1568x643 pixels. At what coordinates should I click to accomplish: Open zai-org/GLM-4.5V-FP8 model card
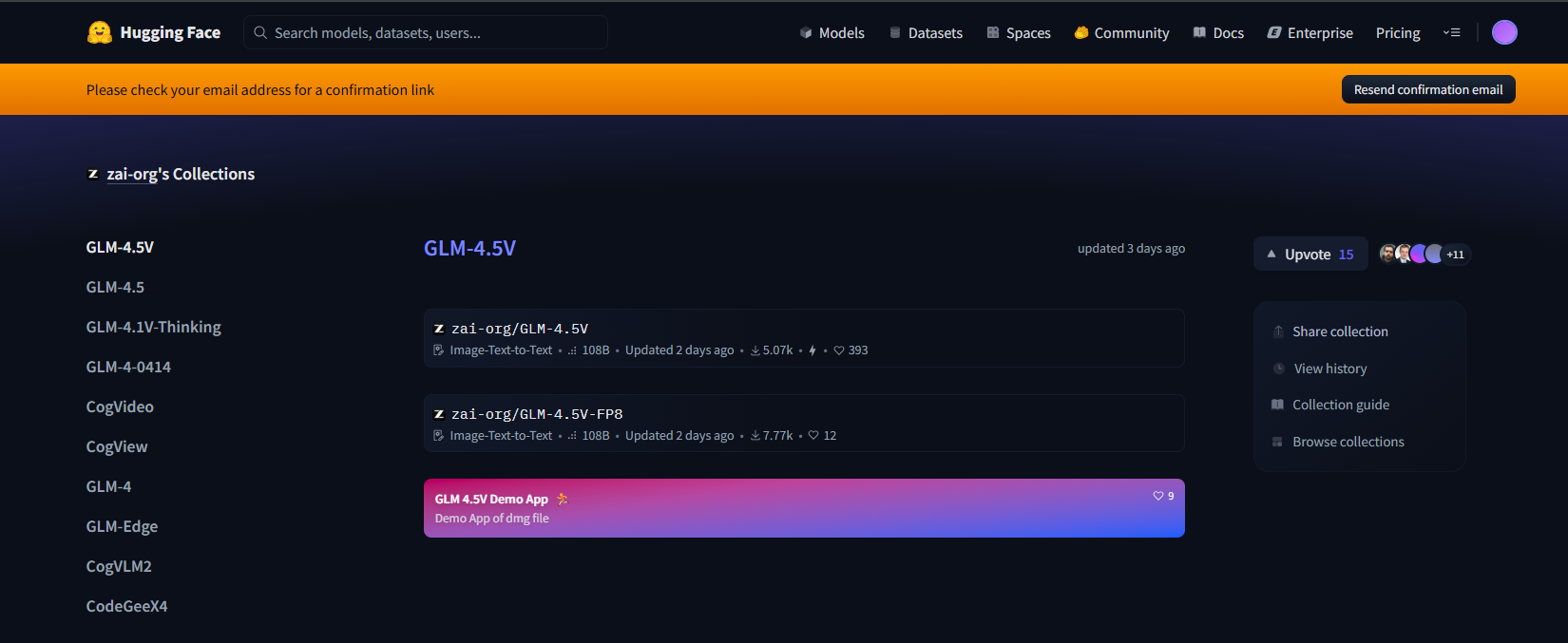tap(804, 423)
